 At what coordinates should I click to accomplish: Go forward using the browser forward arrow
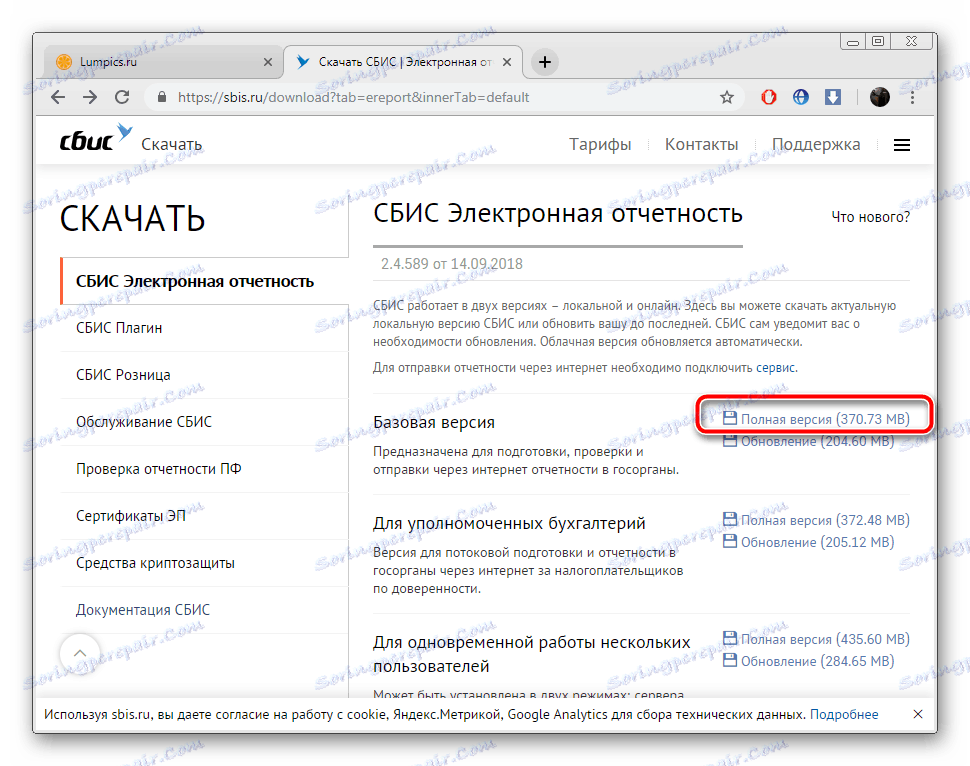[x=90, y=97]
